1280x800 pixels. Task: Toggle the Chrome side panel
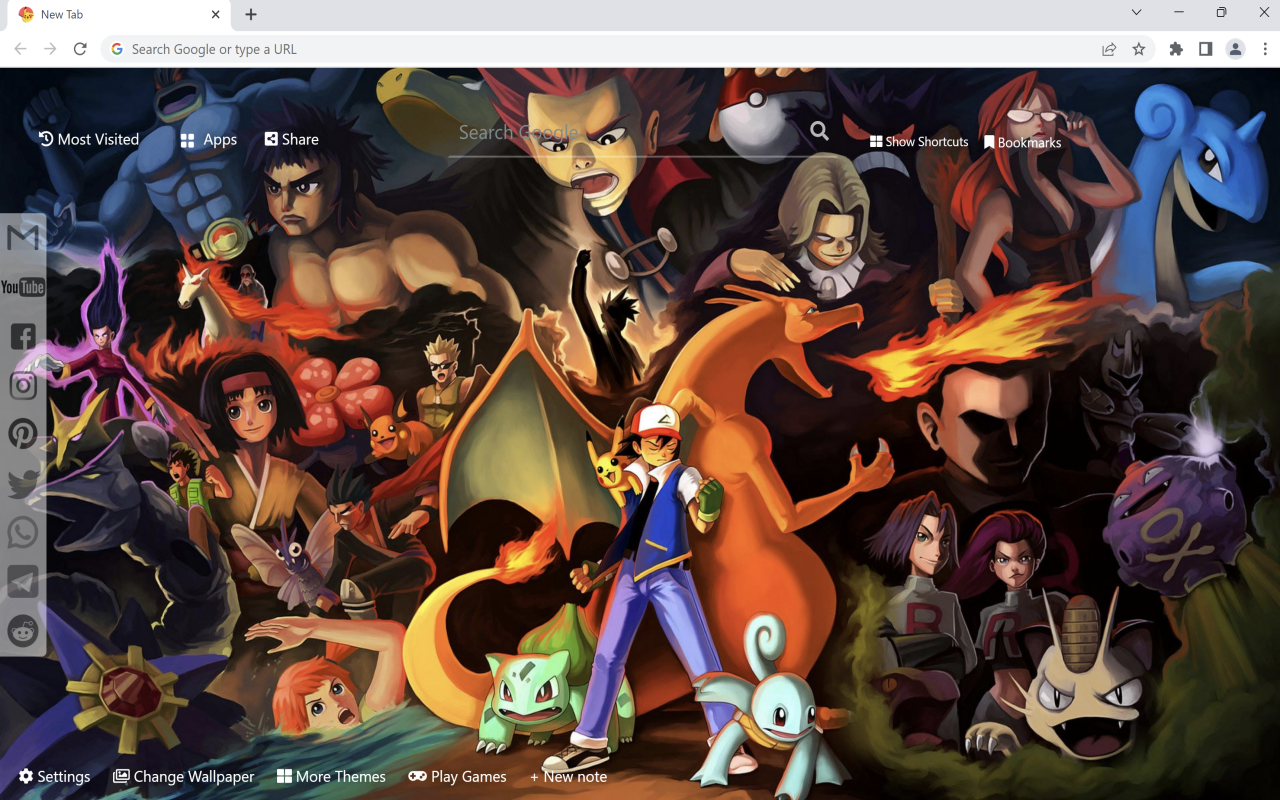coord(1206,49)
